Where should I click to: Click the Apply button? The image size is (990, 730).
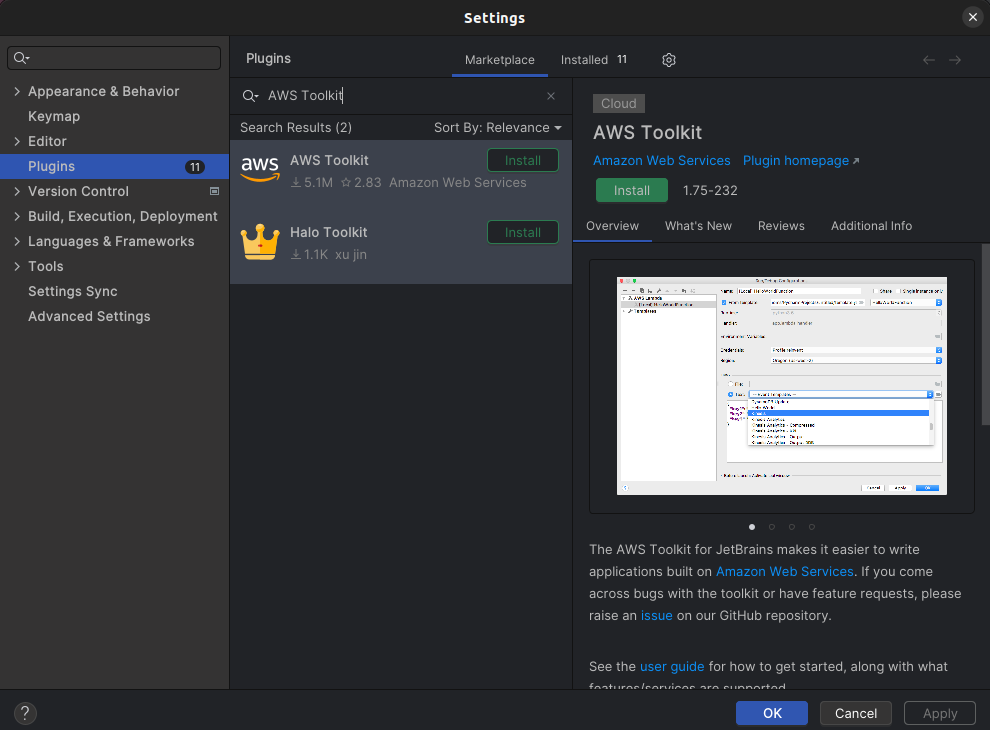(x=939, y=713)
